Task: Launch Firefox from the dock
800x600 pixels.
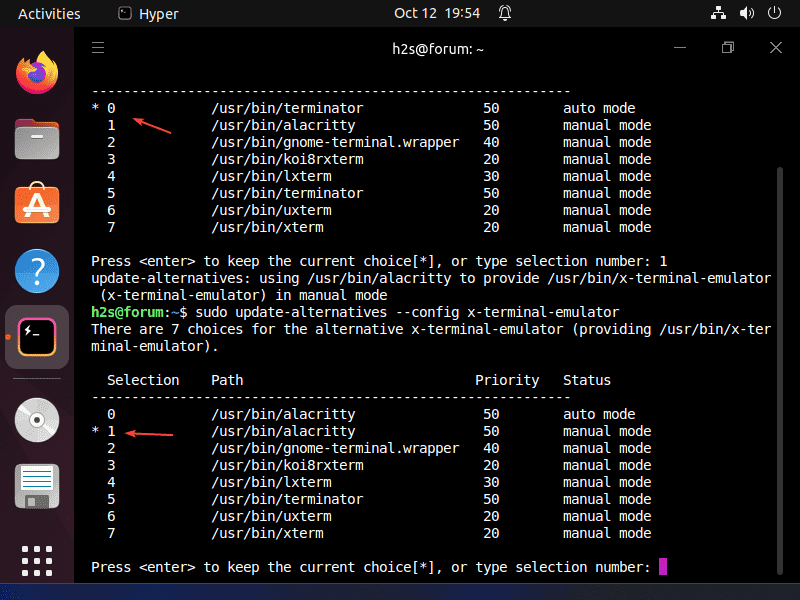Action: coord(37,72)
